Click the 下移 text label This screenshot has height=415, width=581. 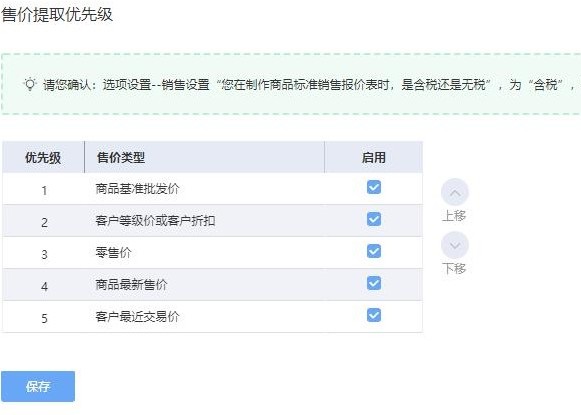[454, 268]
